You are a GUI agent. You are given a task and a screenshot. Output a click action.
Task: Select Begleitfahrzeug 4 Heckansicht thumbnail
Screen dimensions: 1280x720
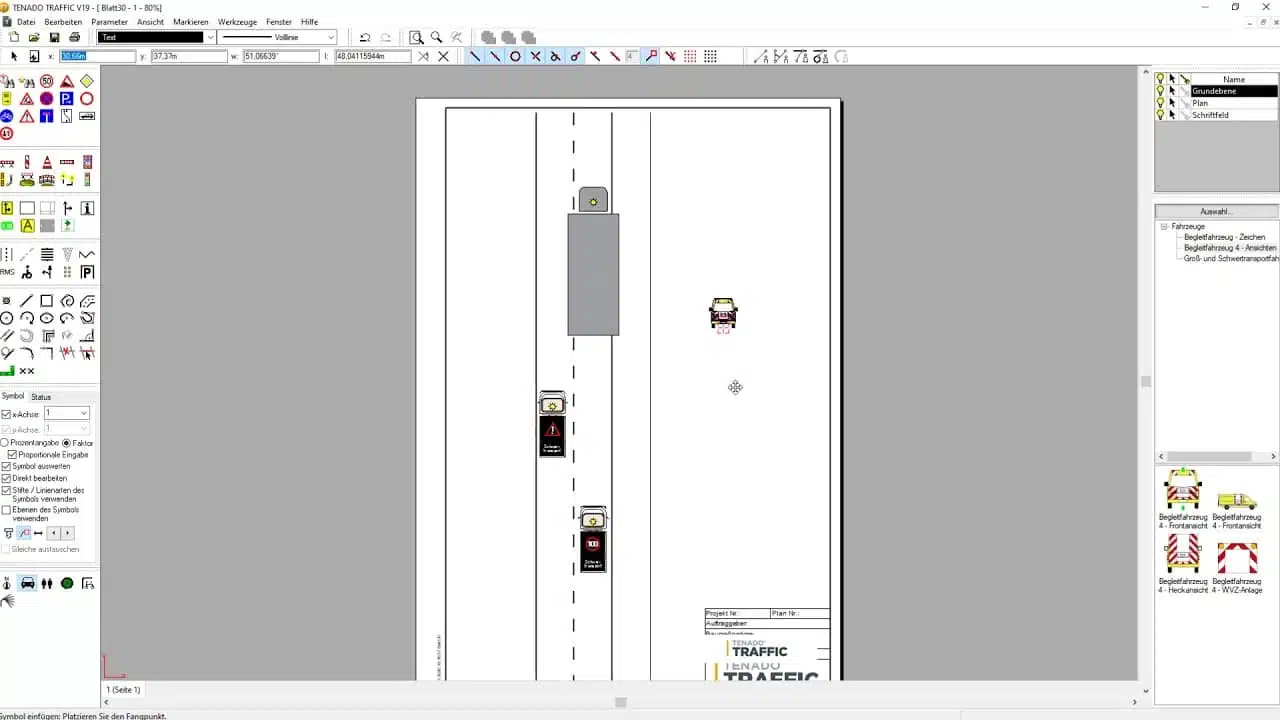pyautogui.click(x=1183, y=563)
